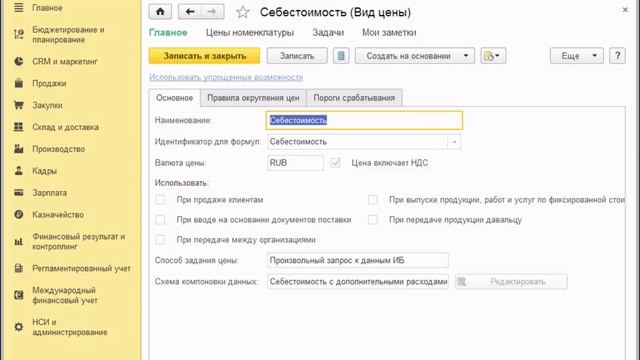Click Записать и закрыть button
This screenshot has width=640, height=360.
204,56
